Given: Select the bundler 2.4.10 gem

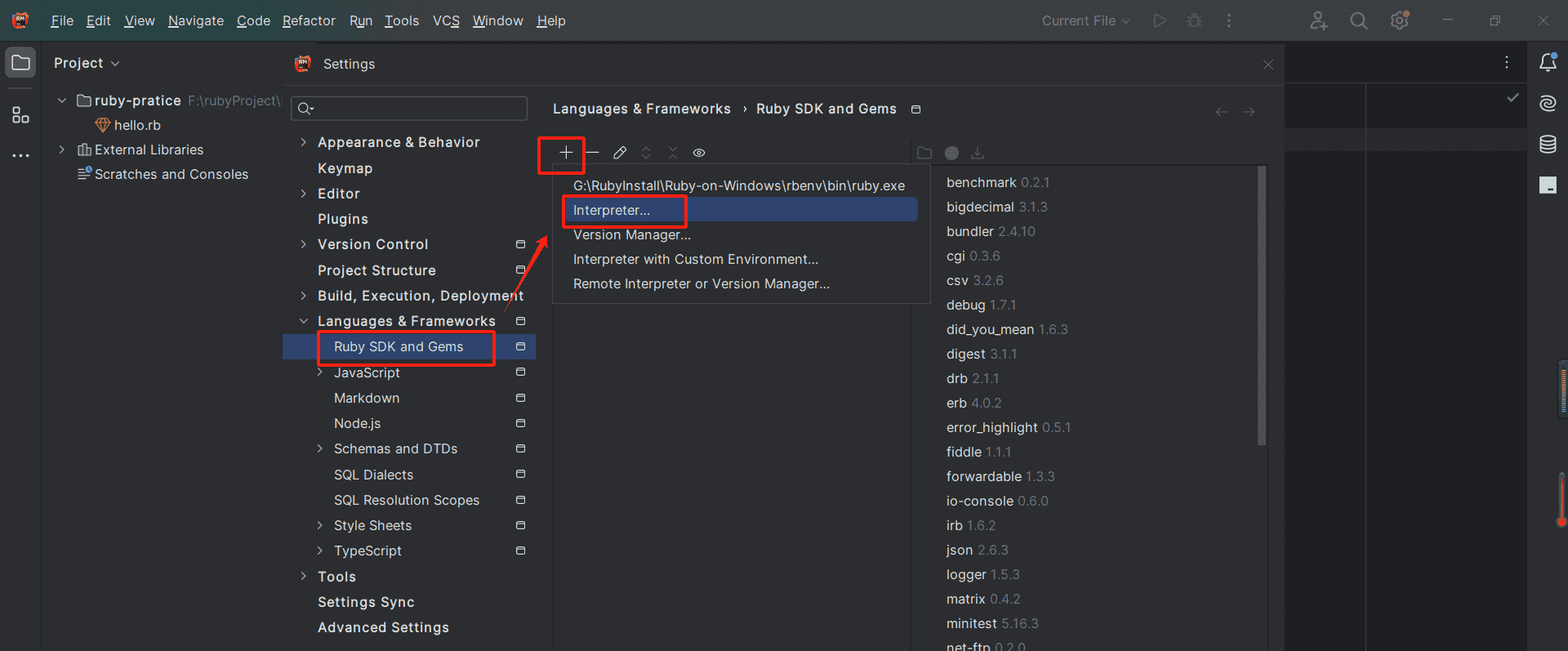Looking at the screenshot, I should [x=991, y=231].
